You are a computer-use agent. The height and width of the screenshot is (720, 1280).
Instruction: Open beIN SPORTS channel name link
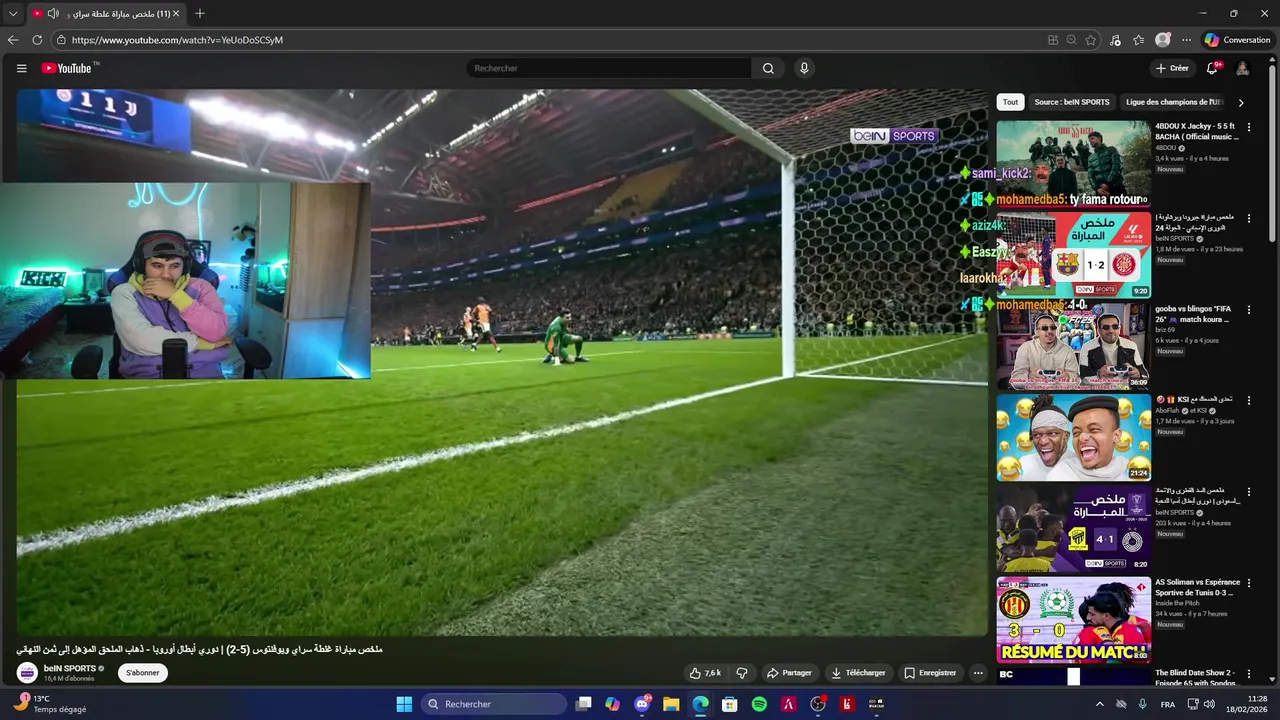[70, 668]
